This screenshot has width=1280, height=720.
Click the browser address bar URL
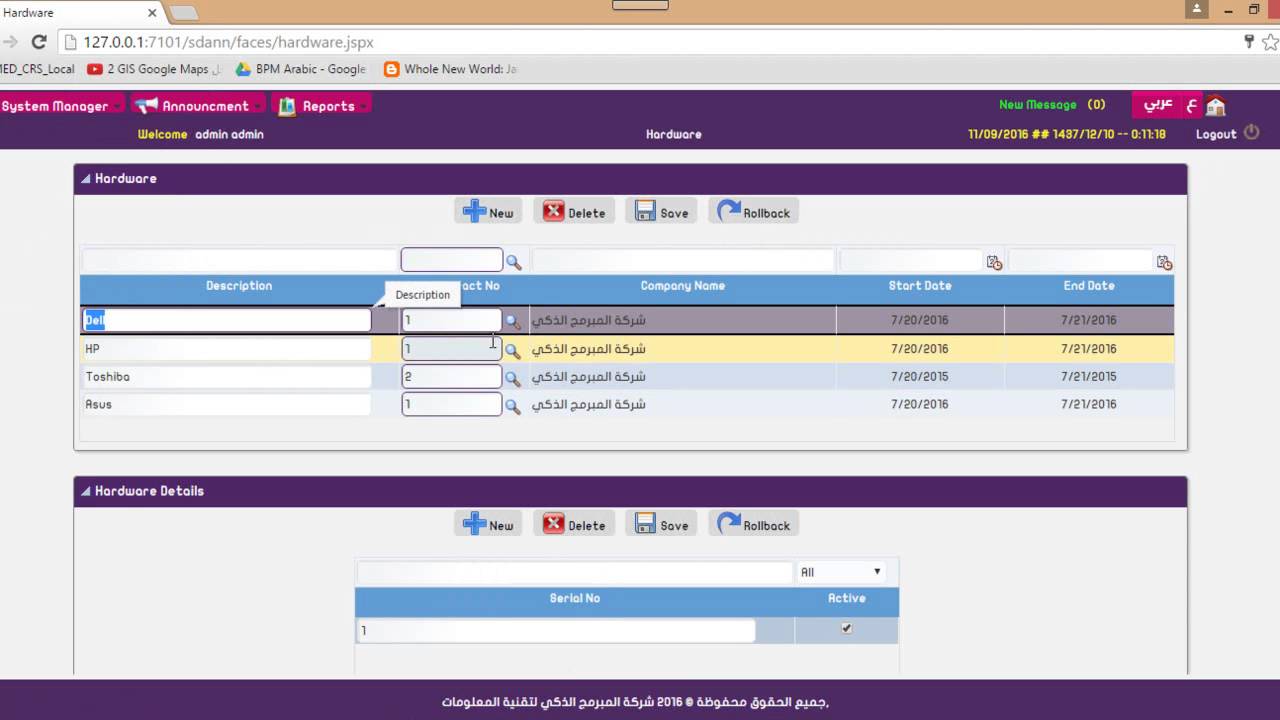228,42
